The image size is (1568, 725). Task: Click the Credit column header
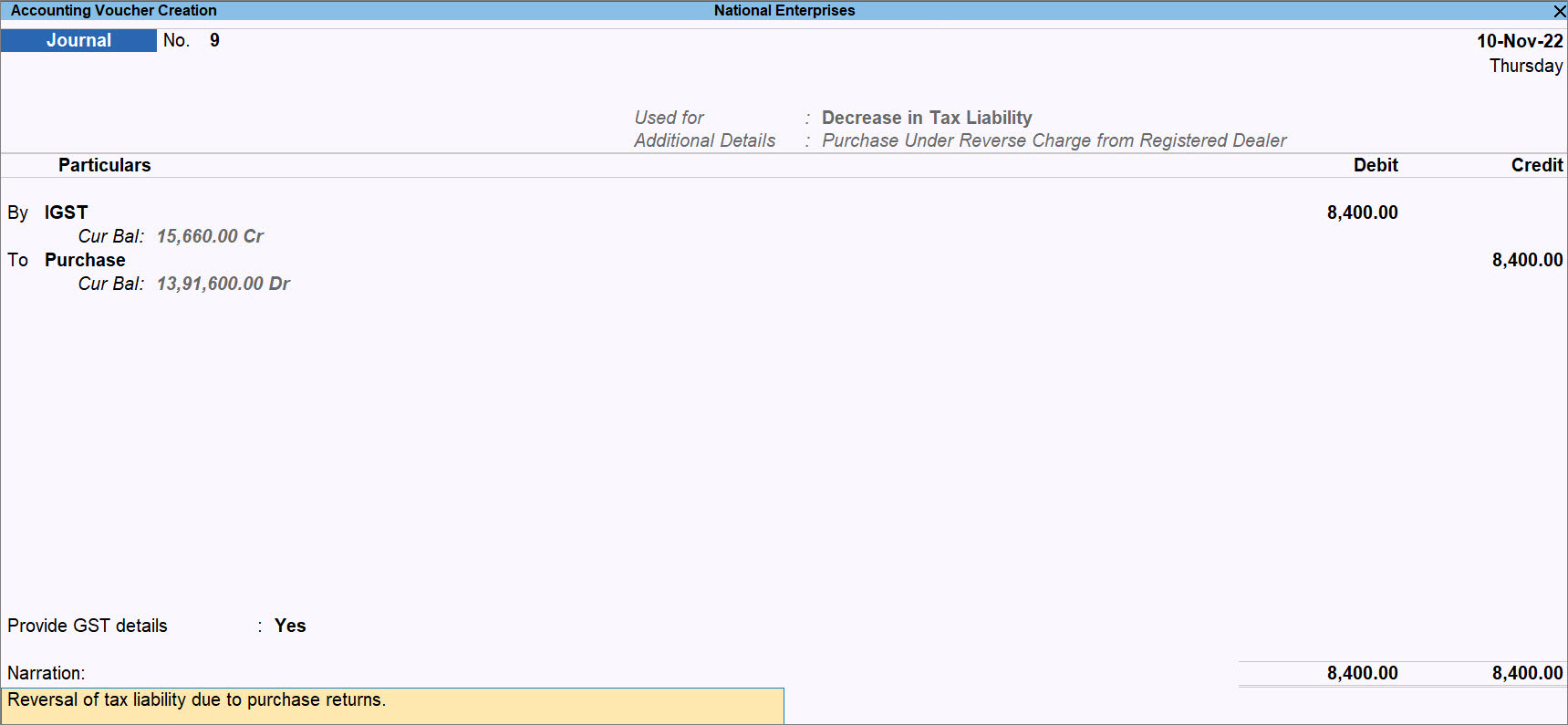[1537, 165]
